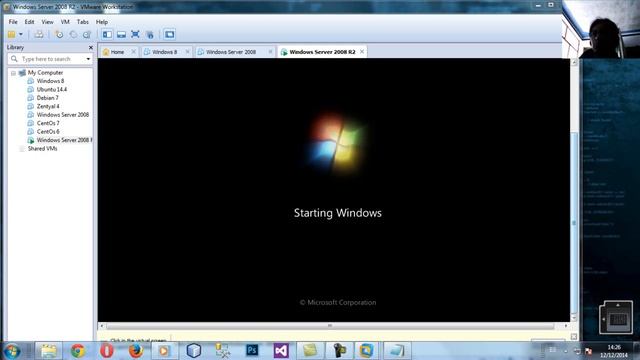Open the Windows Start menu
This screenshot has width=640, height=360.
(12, 351)
